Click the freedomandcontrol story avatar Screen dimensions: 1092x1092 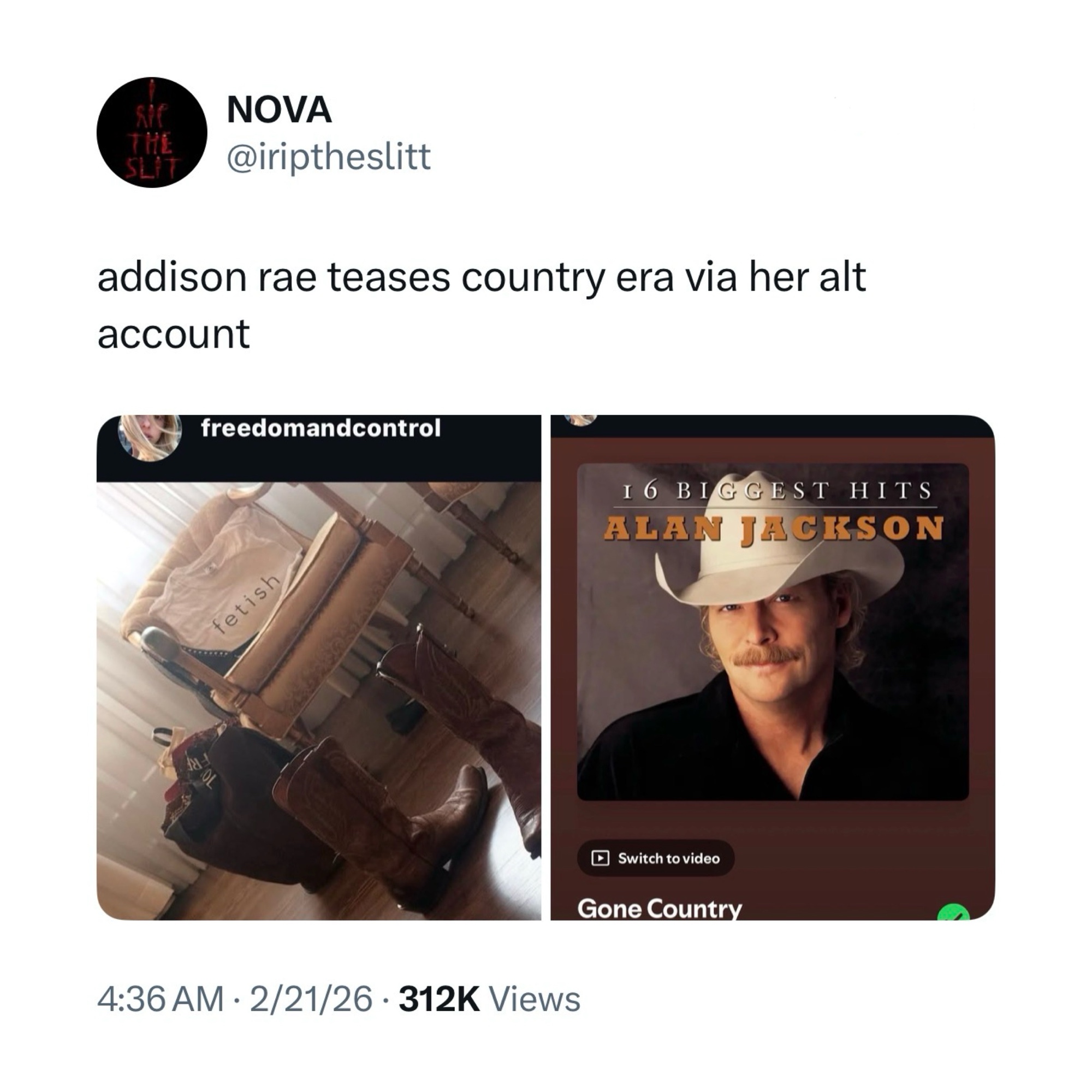(x=150, y=437)
